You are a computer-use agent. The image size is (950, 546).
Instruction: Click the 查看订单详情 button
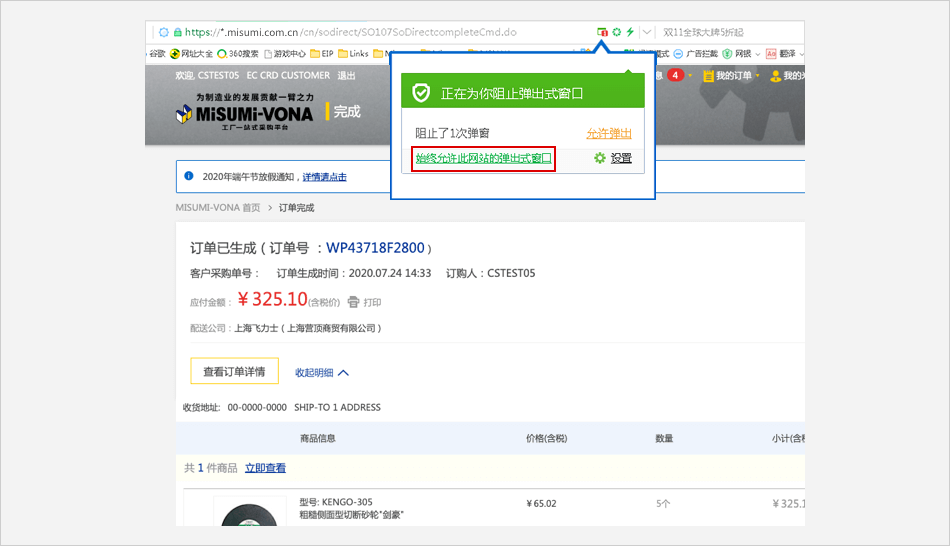234,371
